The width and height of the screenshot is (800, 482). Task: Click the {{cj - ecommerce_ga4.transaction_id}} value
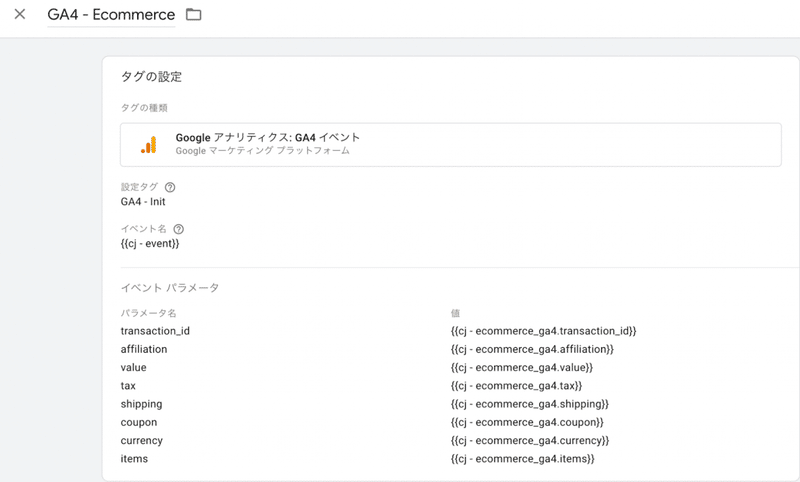543,331
